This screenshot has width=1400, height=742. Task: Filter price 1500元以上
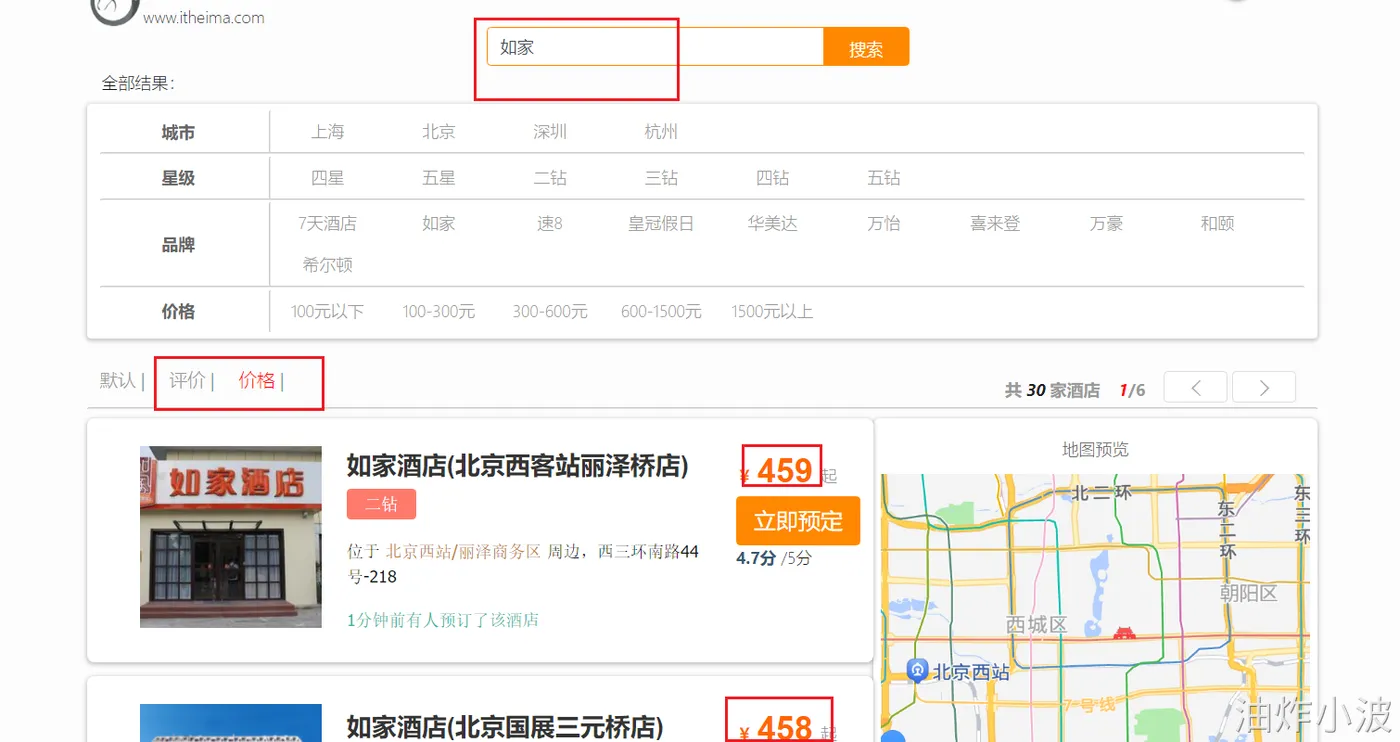point(772,312)
